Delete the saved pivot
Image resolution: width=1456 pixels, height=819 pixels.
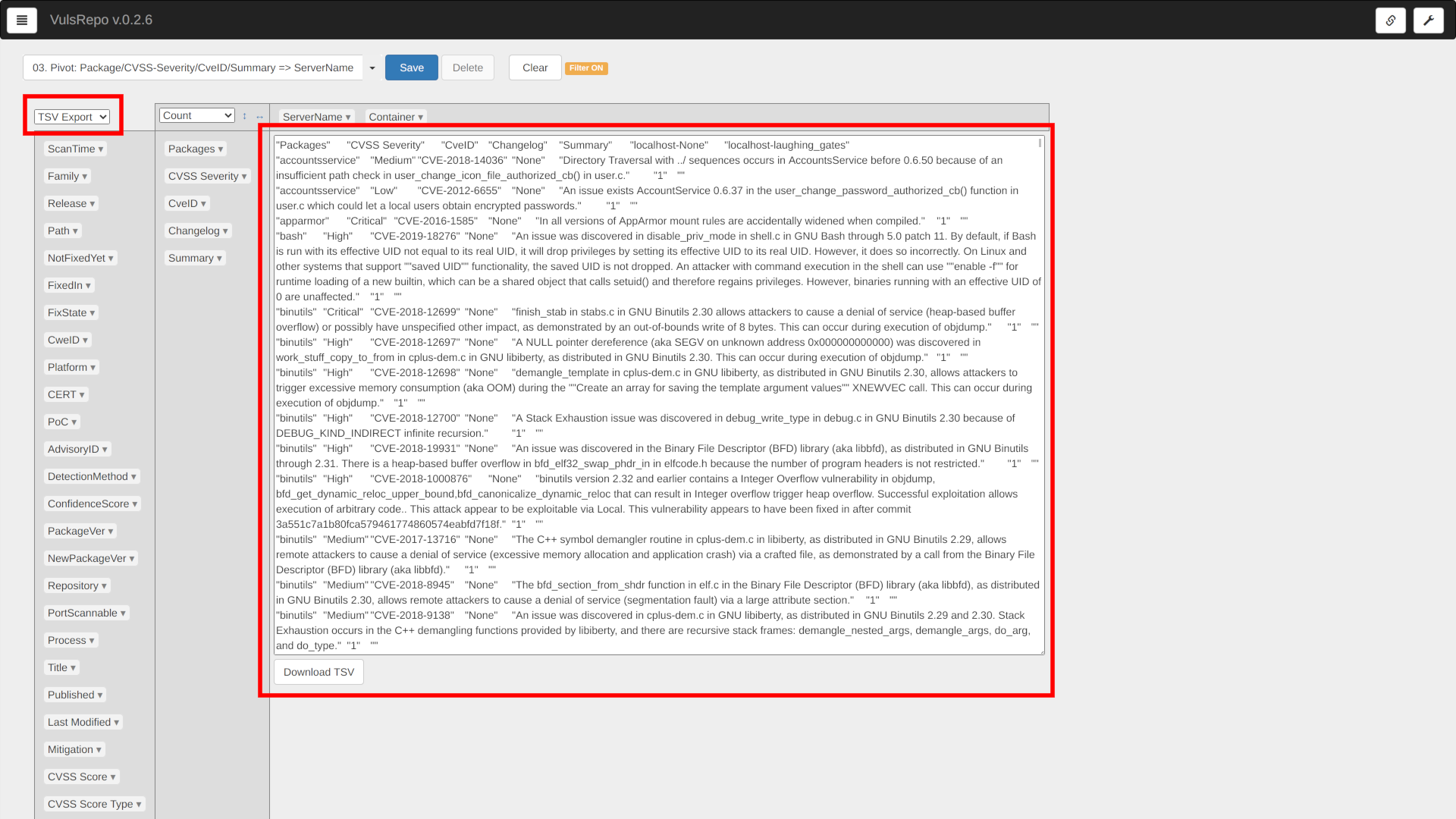(468, 67)
